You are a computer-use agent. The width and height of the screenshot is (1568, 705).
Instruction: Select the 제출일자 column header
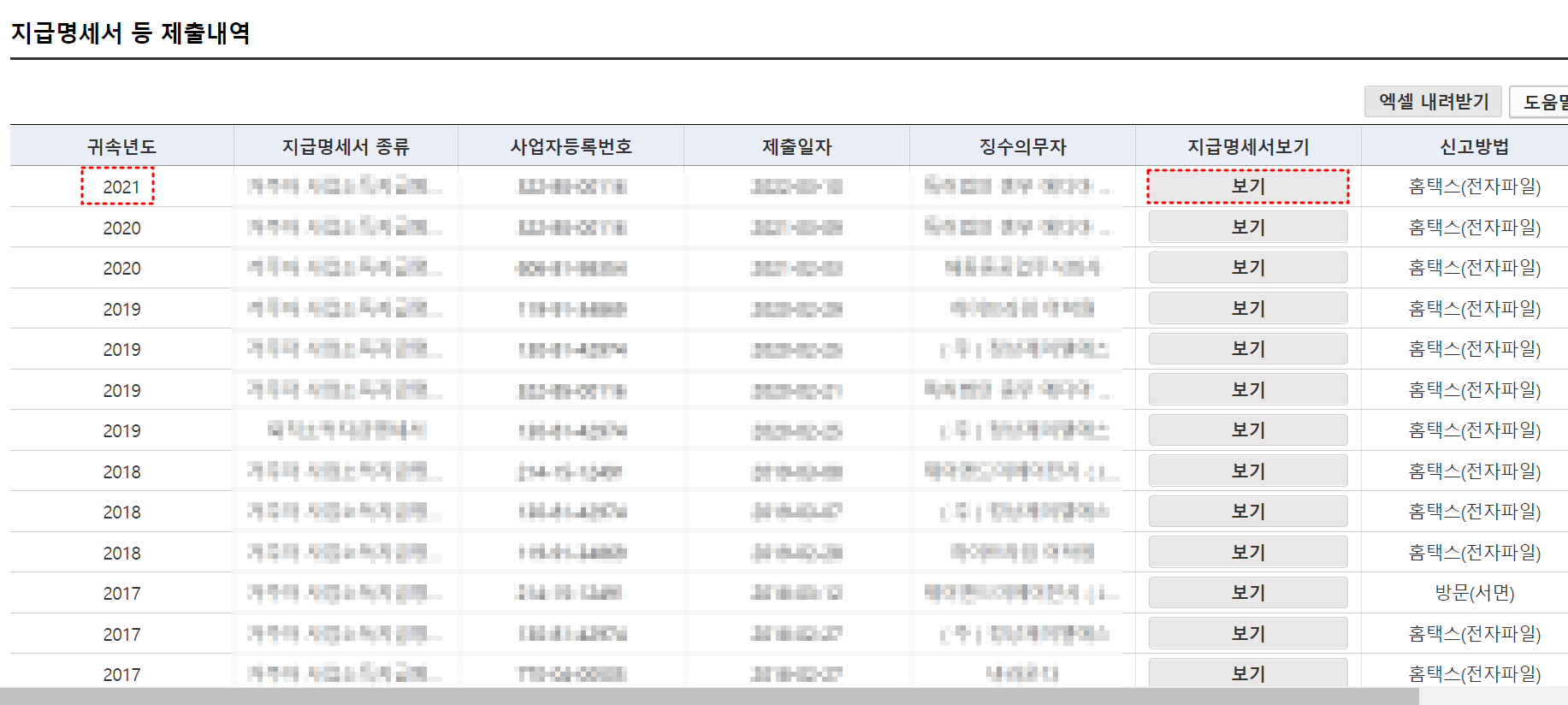796,146
